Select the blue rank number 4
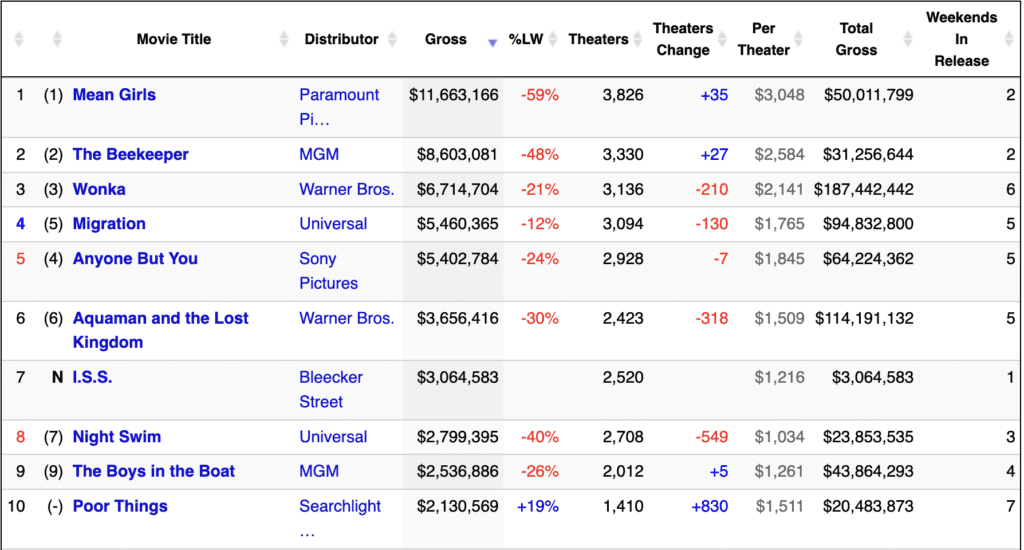This screenshot has height=550, width=1024. click(20, 224)
